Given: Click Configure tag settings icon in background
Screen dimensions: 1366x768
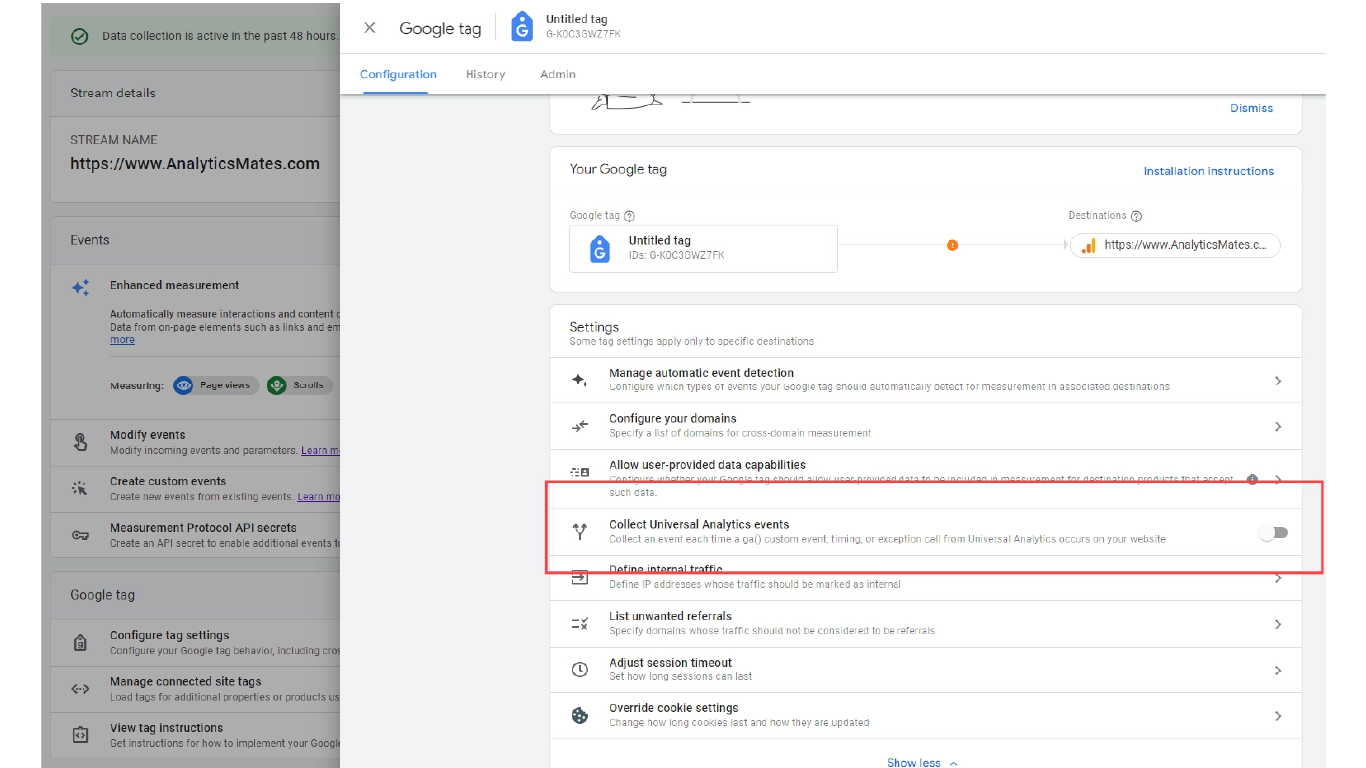Looking at the screenshot, I should [80, 642].
